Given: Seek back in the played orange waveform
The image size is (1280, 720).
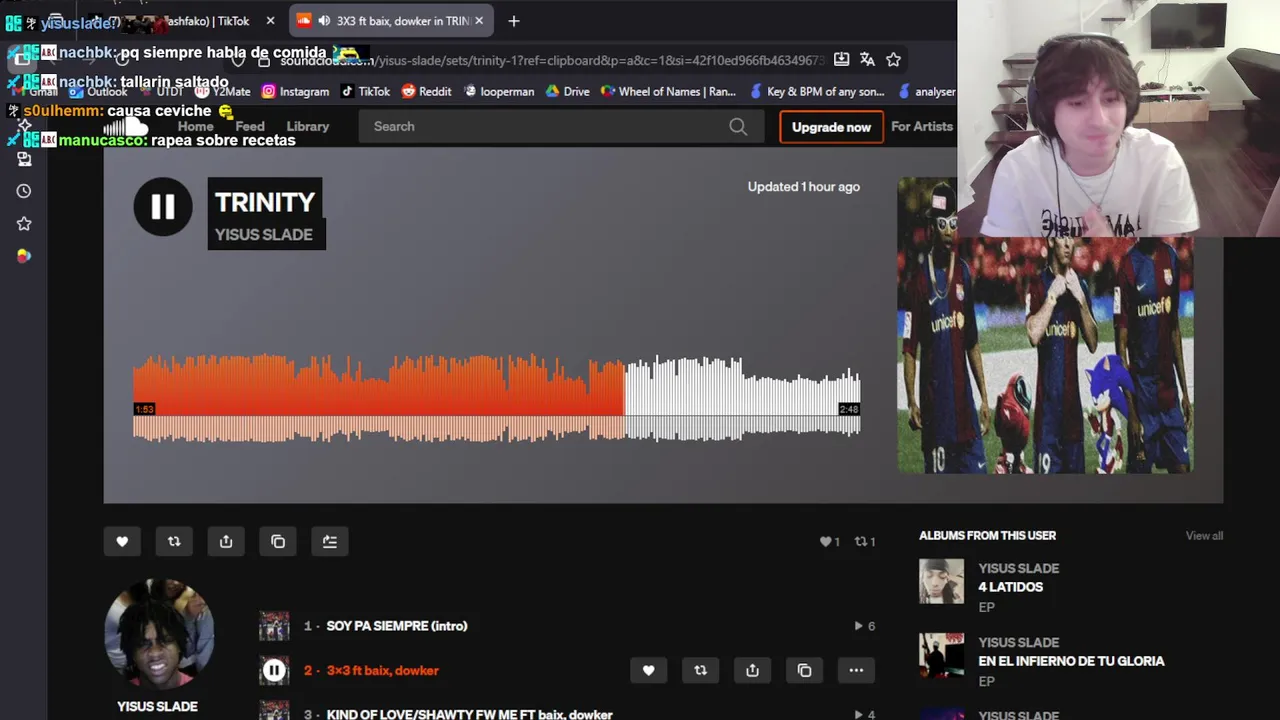Looking at the screenshot, I should (x=378, y=398).
